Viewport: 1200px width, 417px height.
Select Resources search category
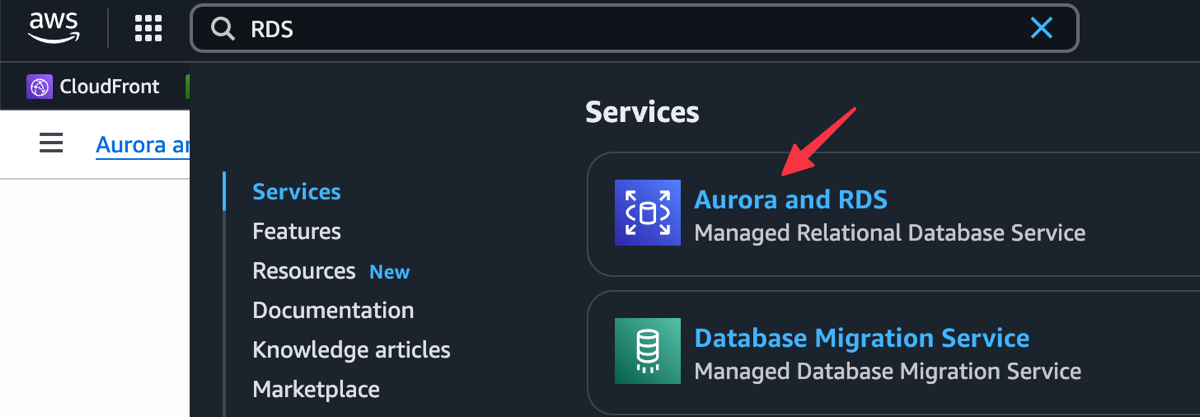(x=304, y=271)
